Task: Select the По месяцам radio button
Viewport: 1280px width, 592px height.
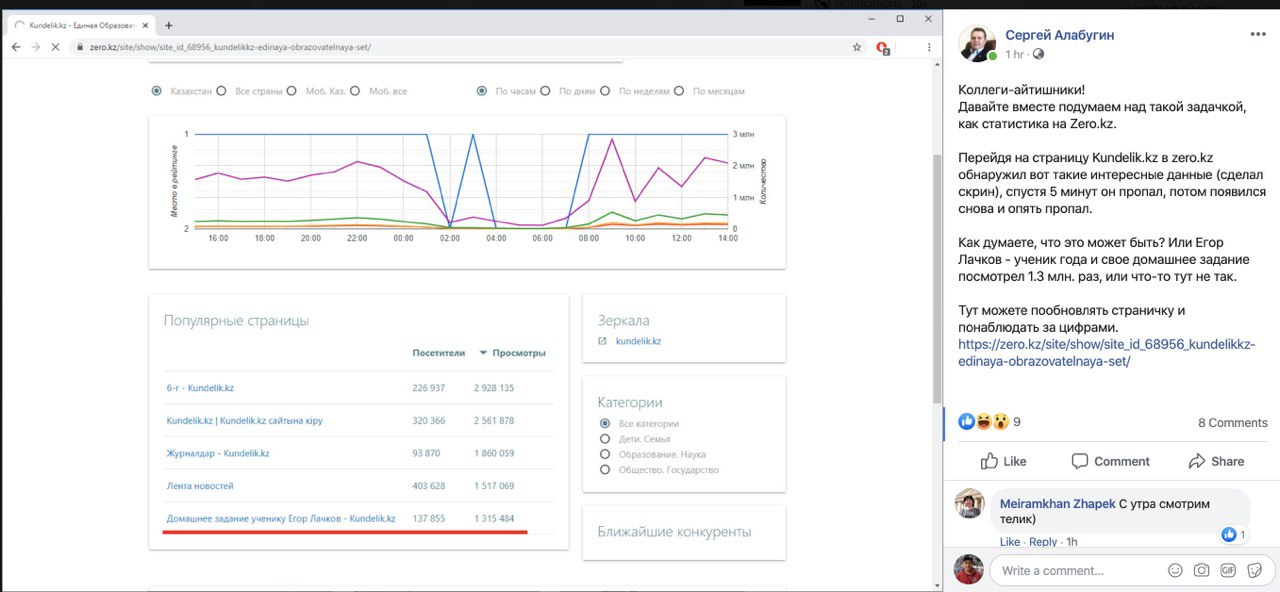Action: tap(679, 91)
